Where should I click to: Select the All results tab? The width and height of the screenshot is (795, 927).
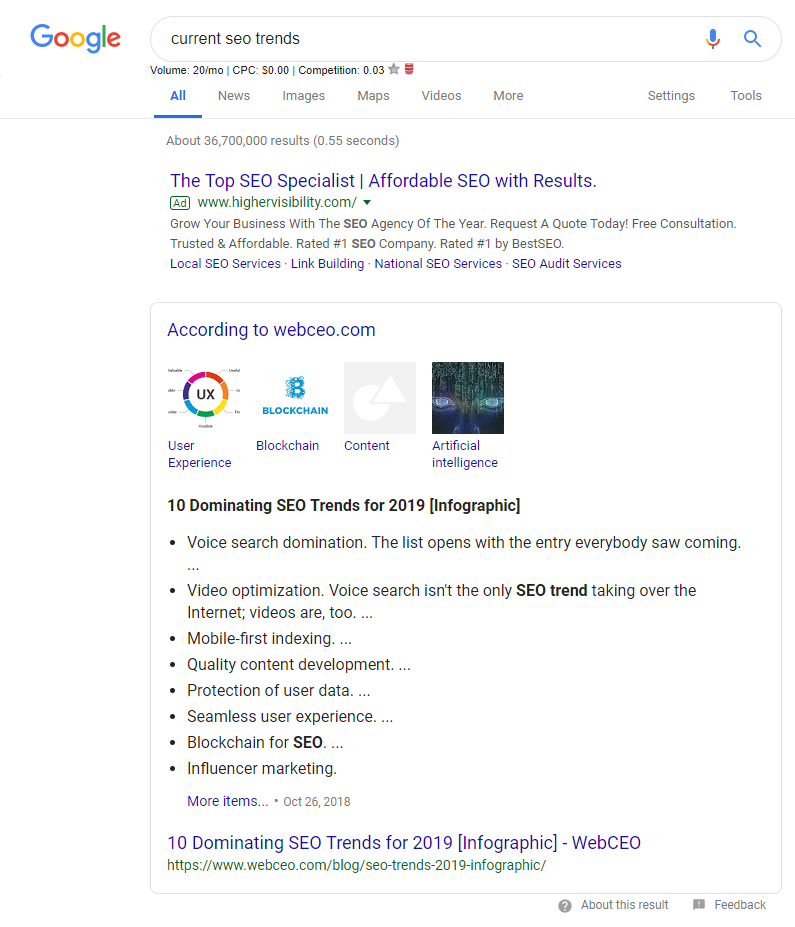pyautogui.click(x=178, y=96)
